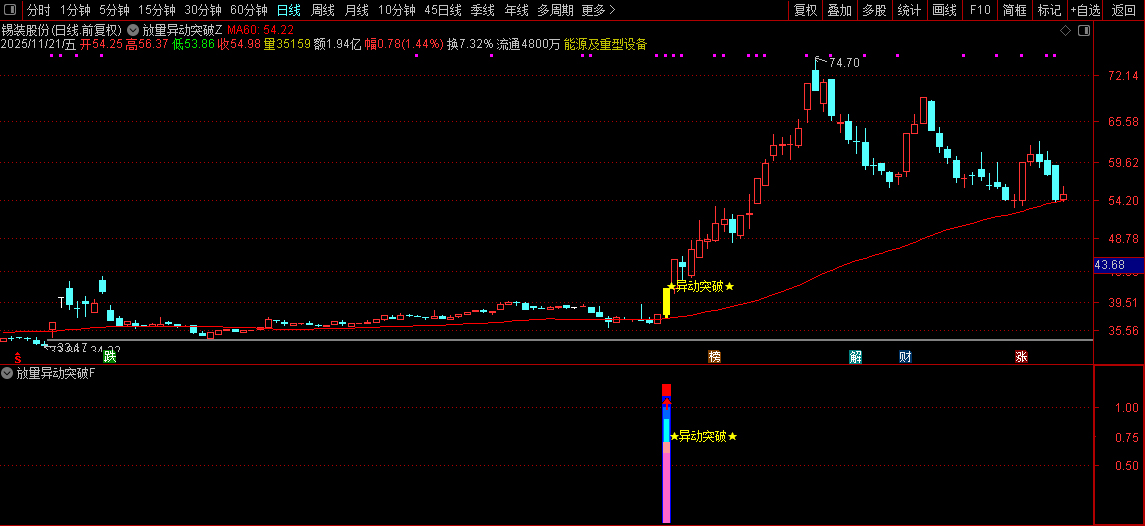Select the 日线 daily tab
Image resolution: width=1145 pixels, height=526 pixels.
[x=288, y=10]
